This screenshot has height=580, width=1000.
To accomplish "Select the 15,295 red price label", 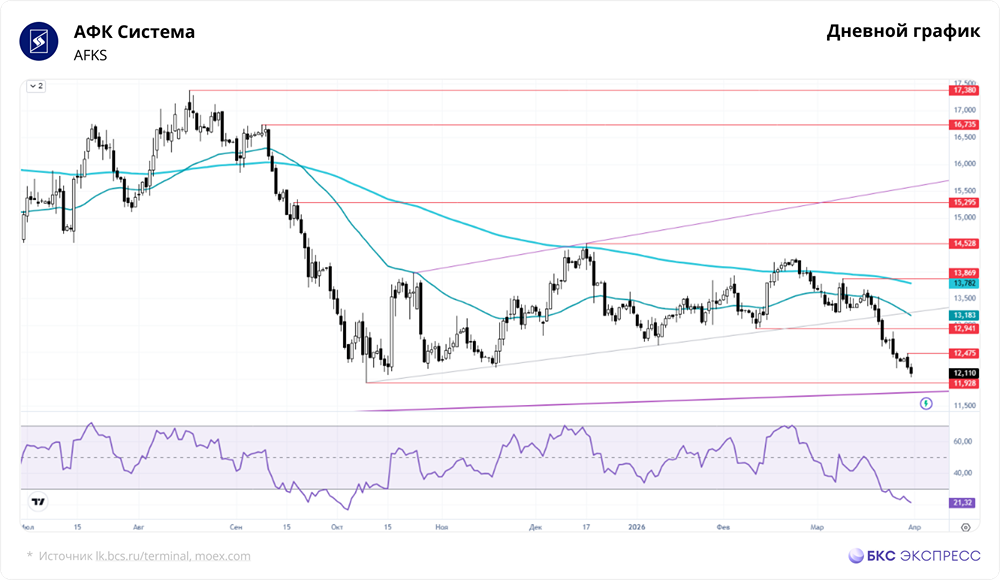I will pyautogui.click(x=964, y=202).
